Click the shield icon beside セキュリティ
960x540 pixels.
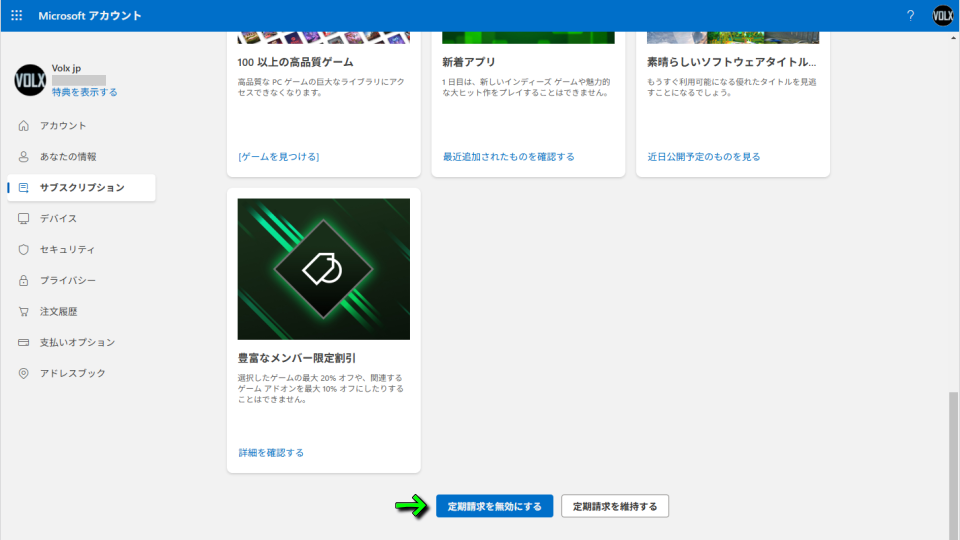(23, 250)
